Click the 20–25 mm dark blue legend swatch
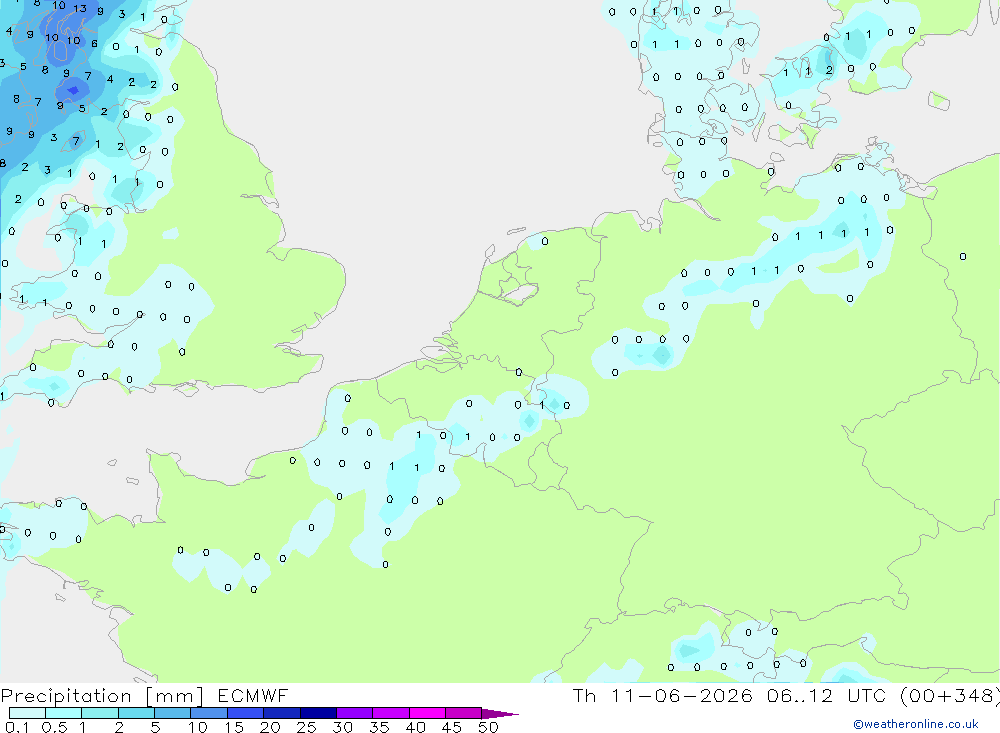The height and width of the screenshot is (733, 1000). tap(282, 713)
